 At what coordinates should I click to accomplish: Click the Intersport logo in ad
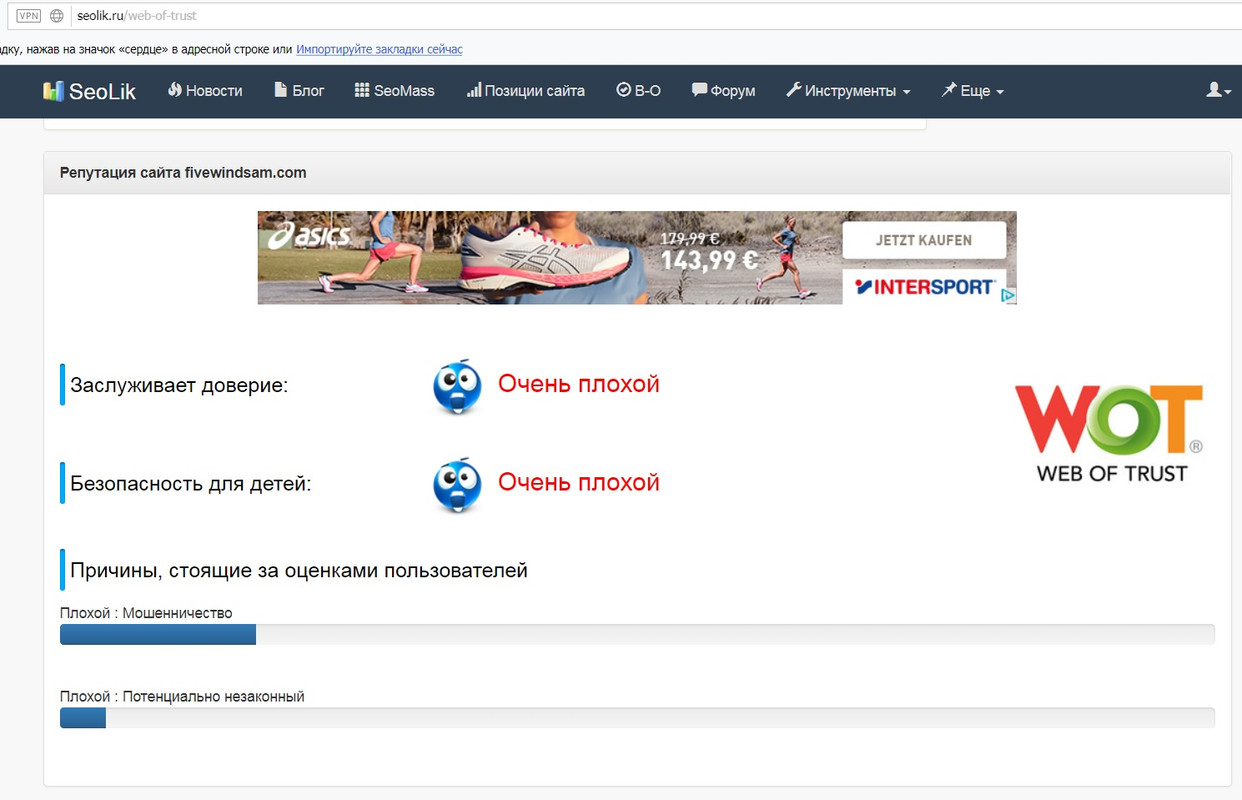click(x=924, y=287)
